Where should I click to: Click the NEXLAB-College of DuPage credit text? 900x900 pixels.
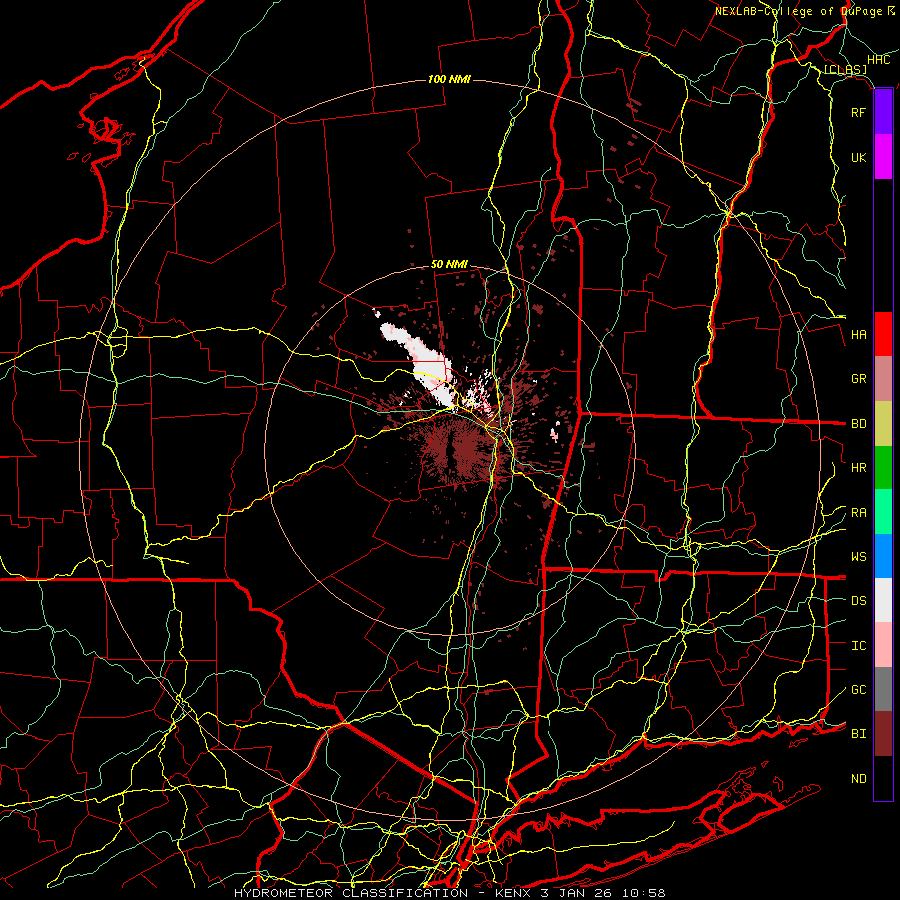(x=799, y=11)
